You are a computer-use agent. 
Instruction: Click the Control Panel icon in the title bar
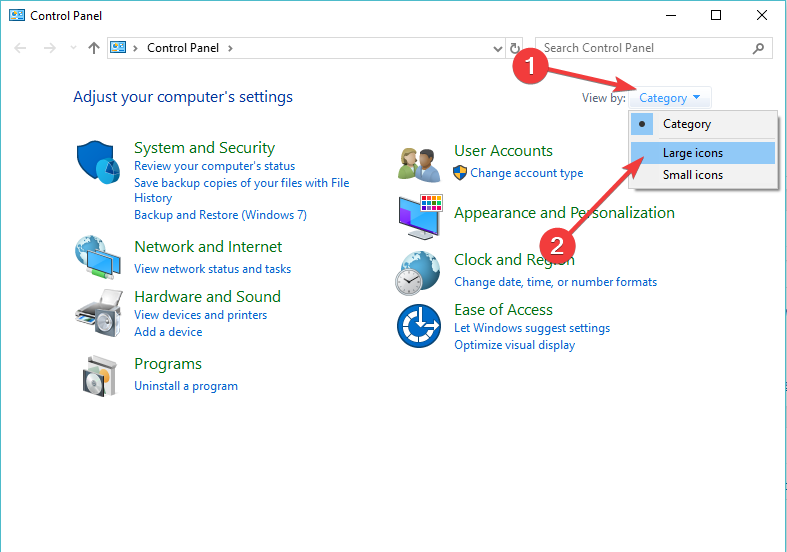point(17,16)
